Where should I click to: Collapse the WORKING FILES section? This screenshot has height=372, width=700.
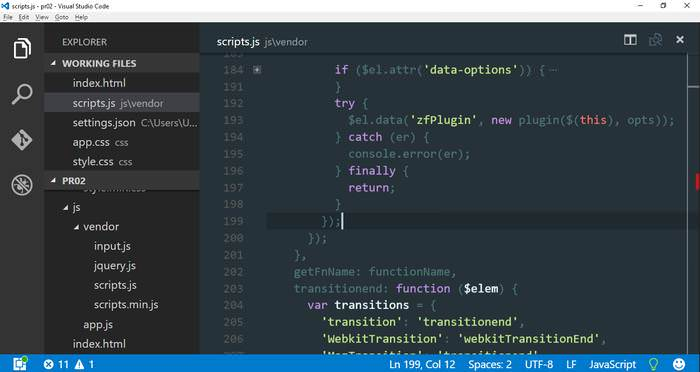[x=54, y=63]
